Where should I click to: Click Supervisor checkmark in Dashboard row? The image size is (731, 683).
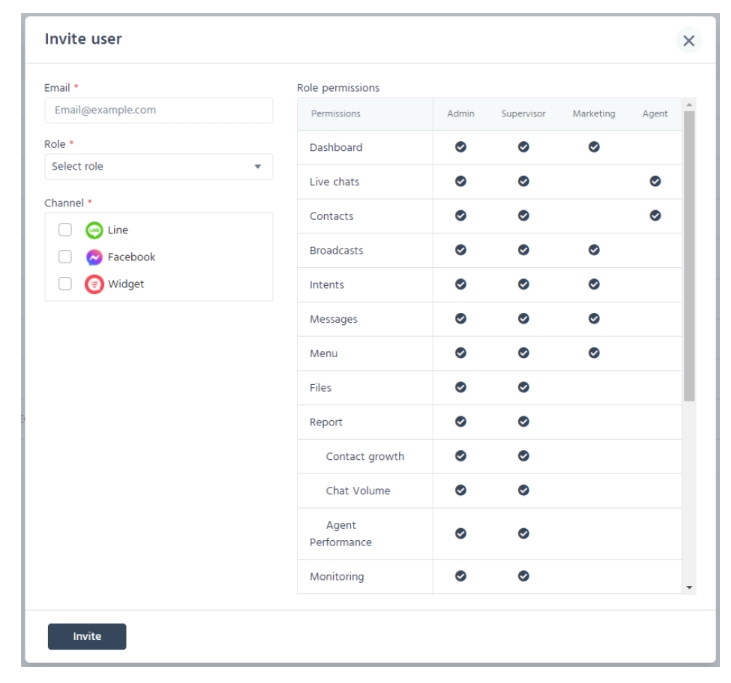pos(524,147)
